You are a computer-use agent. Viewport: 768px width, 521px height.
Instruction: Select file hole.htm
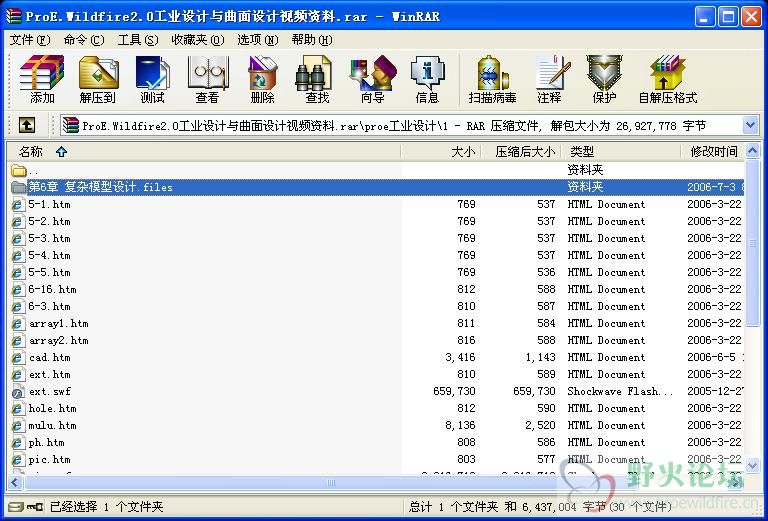click(x=52, y=408)
